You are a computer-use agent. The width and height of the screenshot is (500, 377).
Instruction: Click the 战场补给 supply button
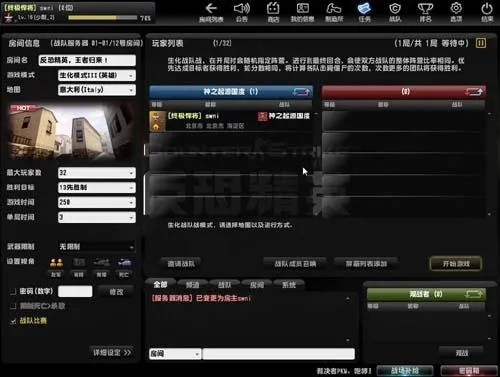tap(405, 371)
